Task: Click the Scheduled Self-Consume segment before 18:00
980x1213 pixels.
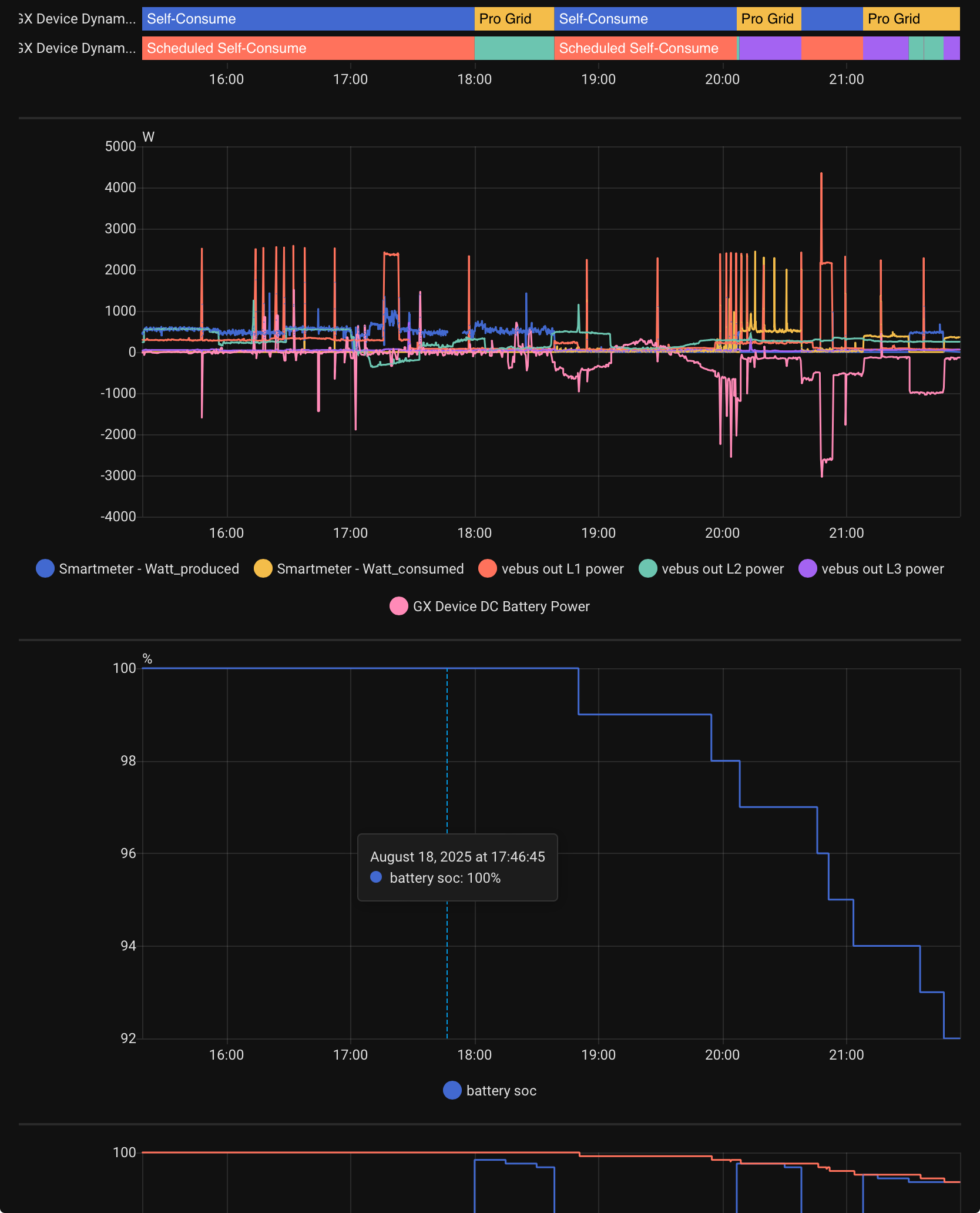Action: pos(308,48)
